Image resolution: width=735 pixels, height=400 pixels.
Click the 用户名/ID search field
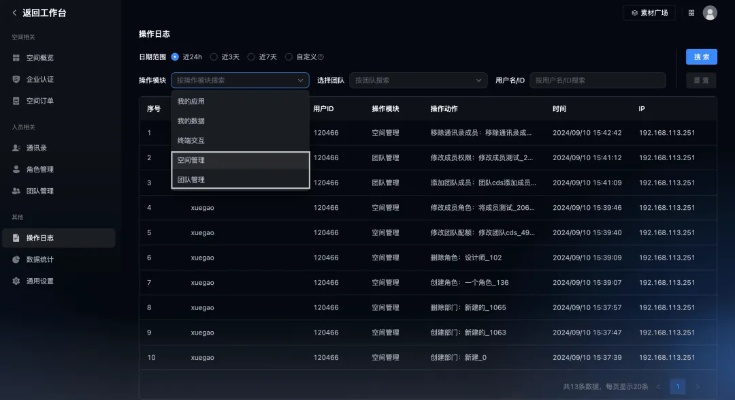point(597,80)
